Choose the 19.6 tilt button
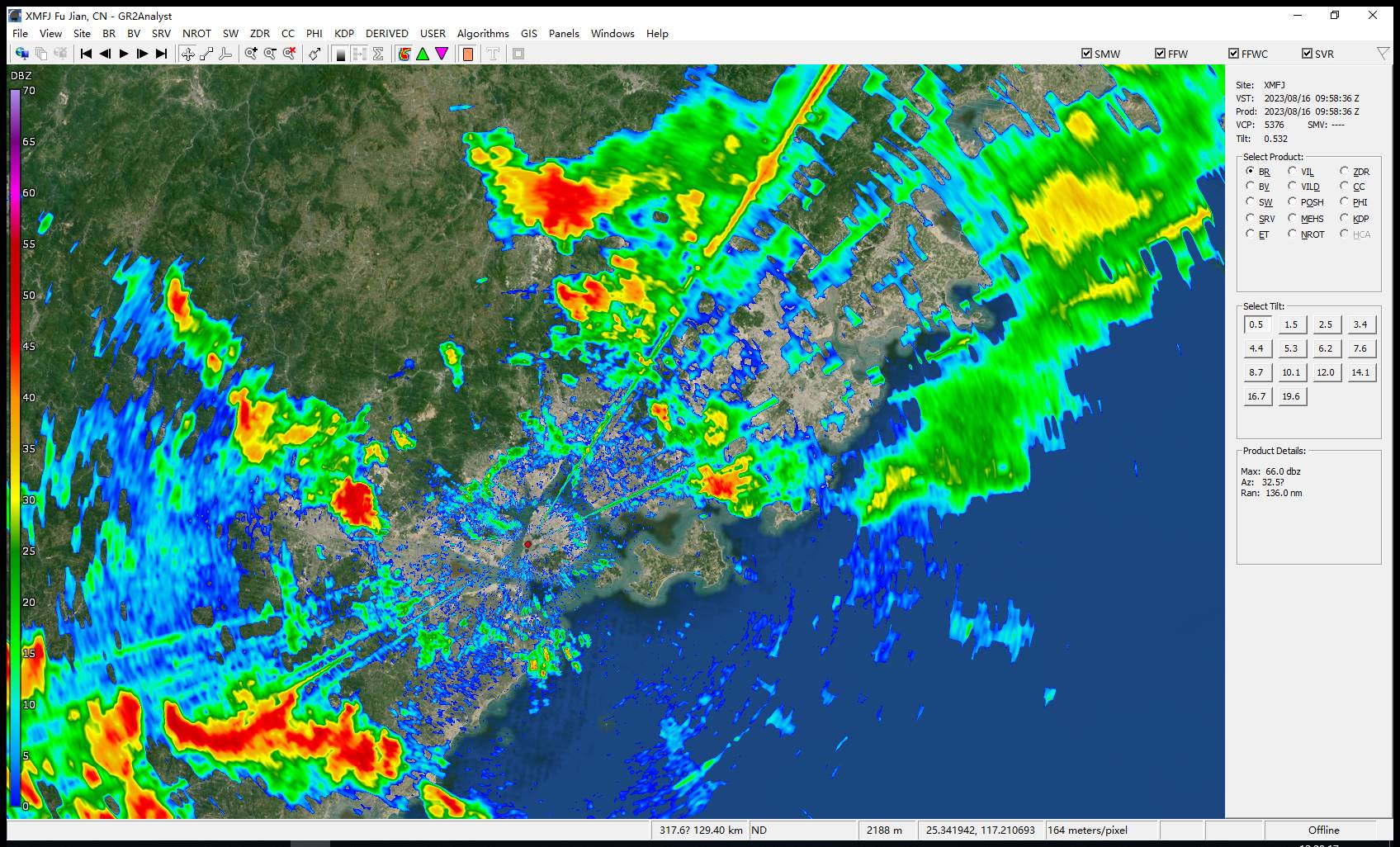 1290,396
